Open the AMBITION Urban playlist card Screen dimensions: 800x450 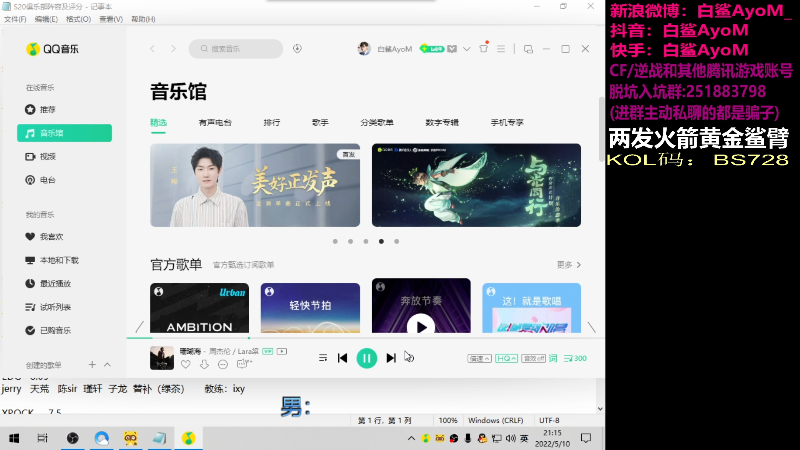(x=199, y=308)
